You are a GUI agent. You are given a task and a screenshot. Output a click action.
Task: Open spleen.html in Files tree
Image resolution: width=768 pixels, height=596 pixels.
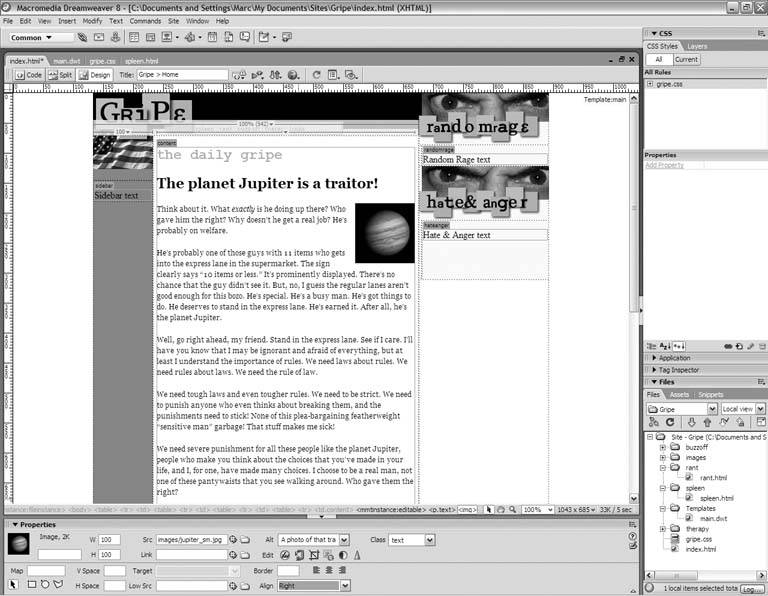(x=716, y=498)
